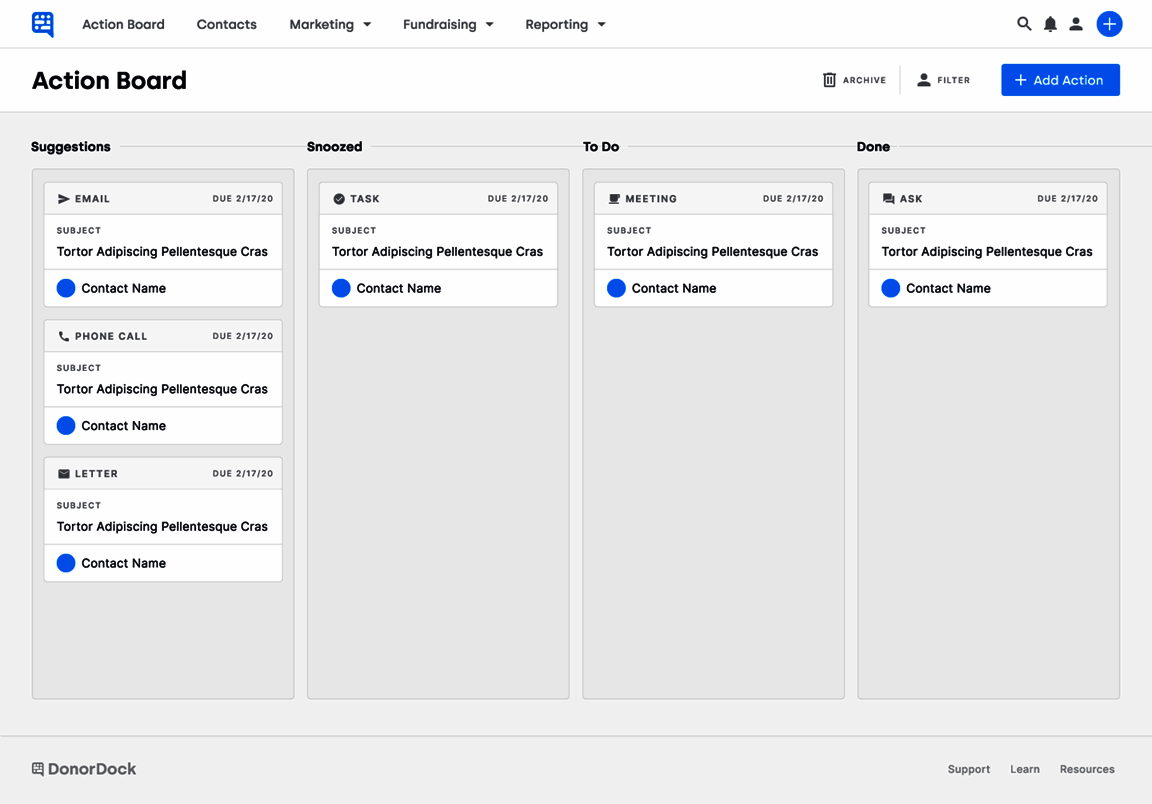Click the blue plus circle icon
The width and height of the screenshot is (1152, 804).
point(1109,24)
